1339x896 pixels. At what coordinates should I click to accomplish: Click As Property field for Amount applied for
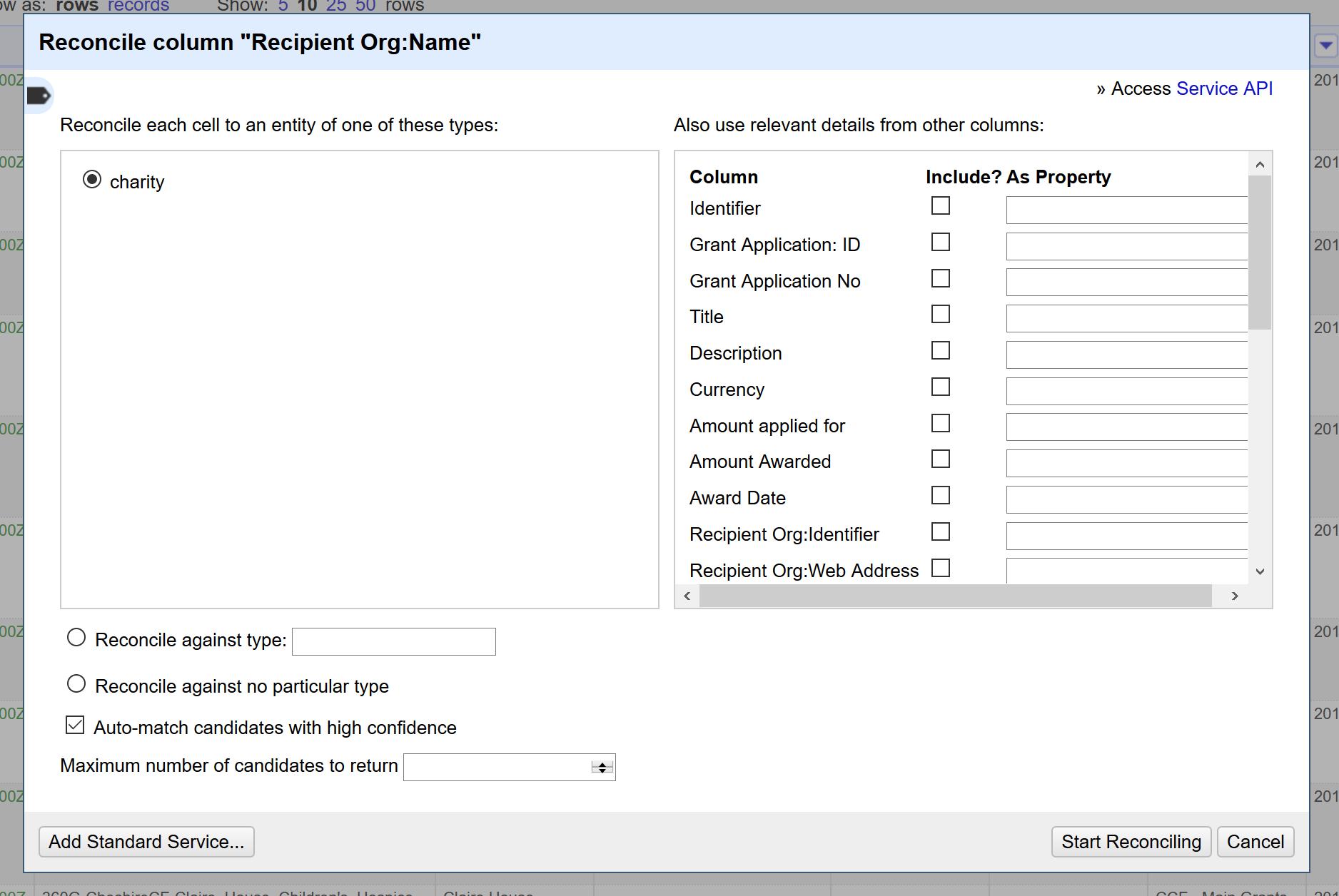[1127, 428]
